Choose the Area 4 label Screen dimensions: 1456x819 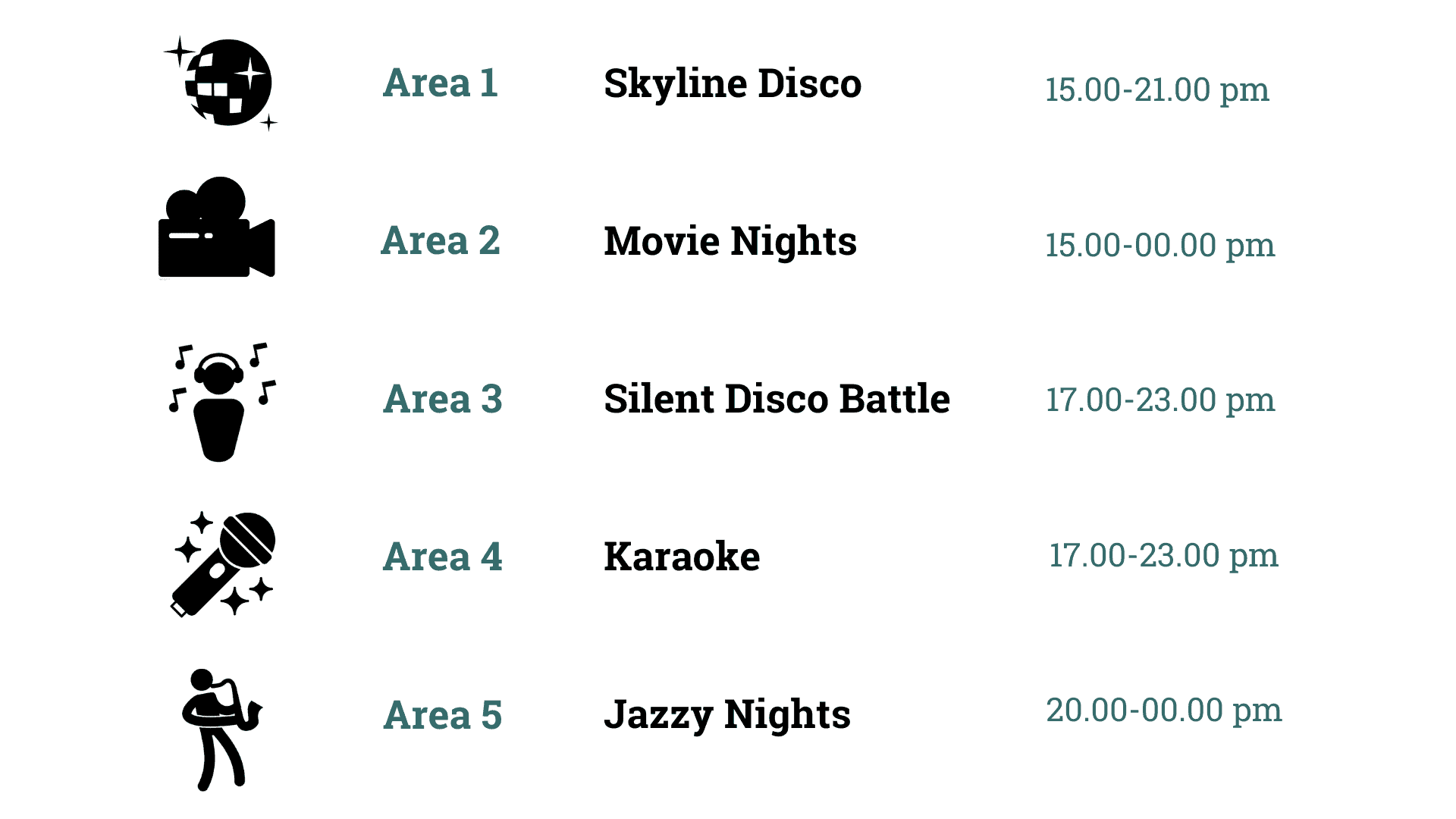pyautogui.click(x=443, y=557)
